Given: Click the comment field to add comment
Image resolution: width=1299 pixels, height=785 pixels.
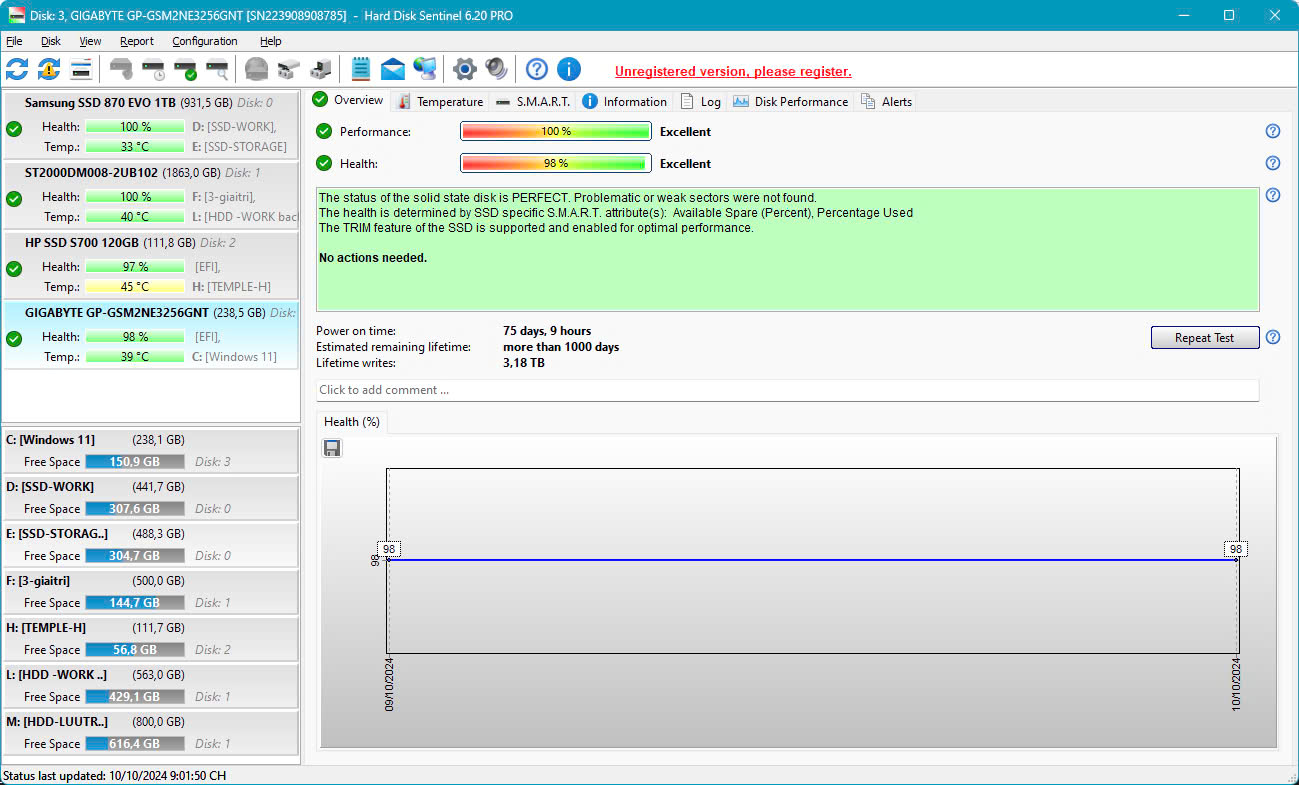Looking at the screenshot, I should tap(787, 390).
